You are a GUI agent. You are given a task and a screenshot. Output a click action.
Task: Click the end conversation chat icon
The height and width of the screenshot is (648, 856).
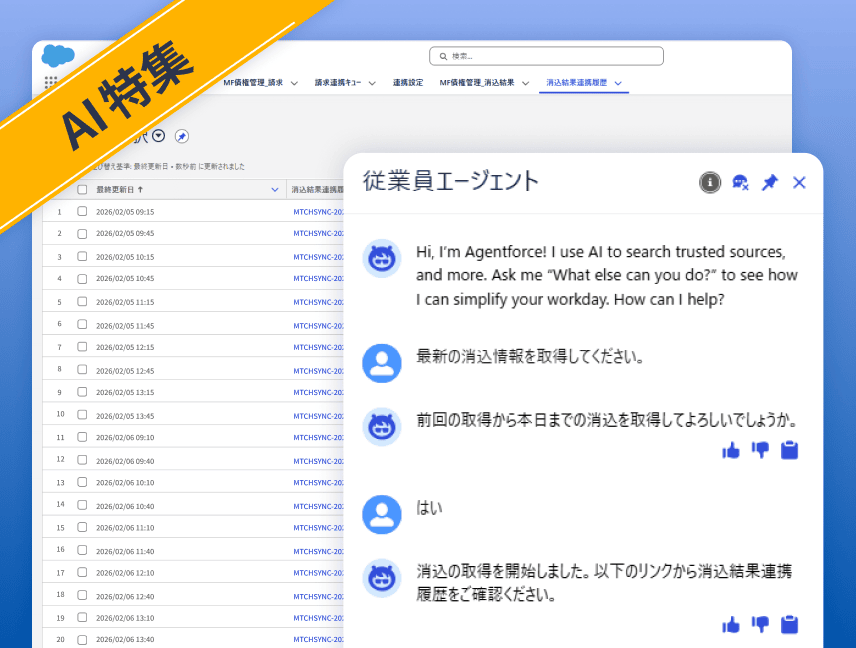pyautogui.click(x=740, y=182)
